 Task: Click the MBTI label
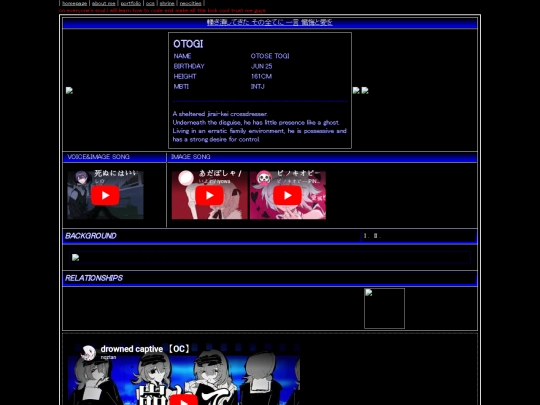[x=181, y=86]
